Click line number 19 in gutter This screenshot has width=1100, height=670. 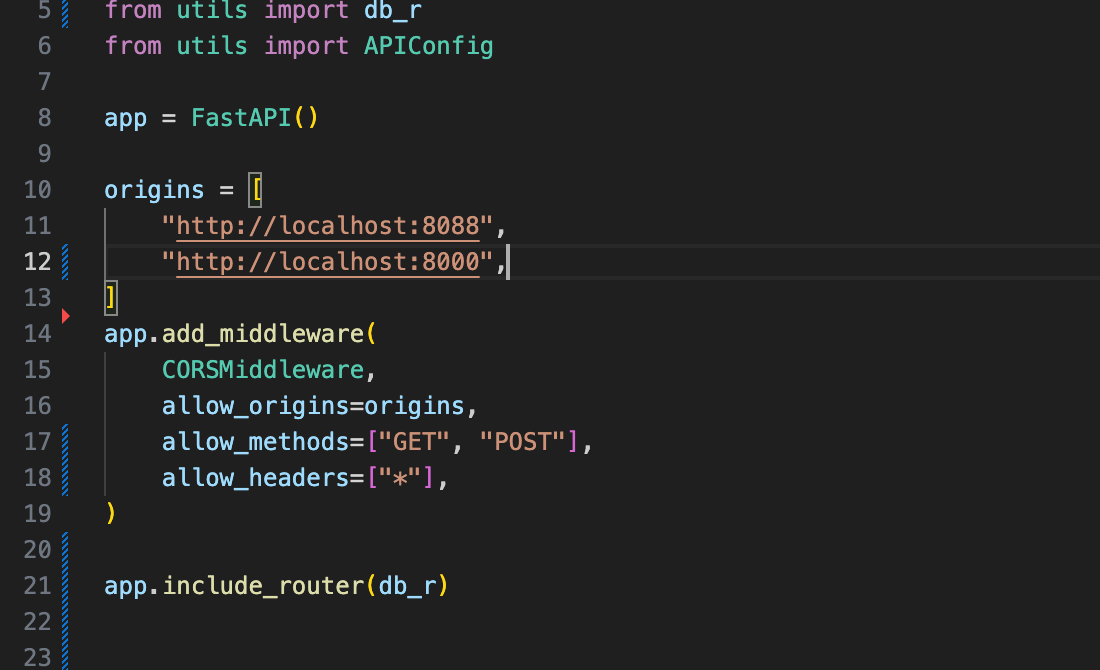(x=38, y=514)
